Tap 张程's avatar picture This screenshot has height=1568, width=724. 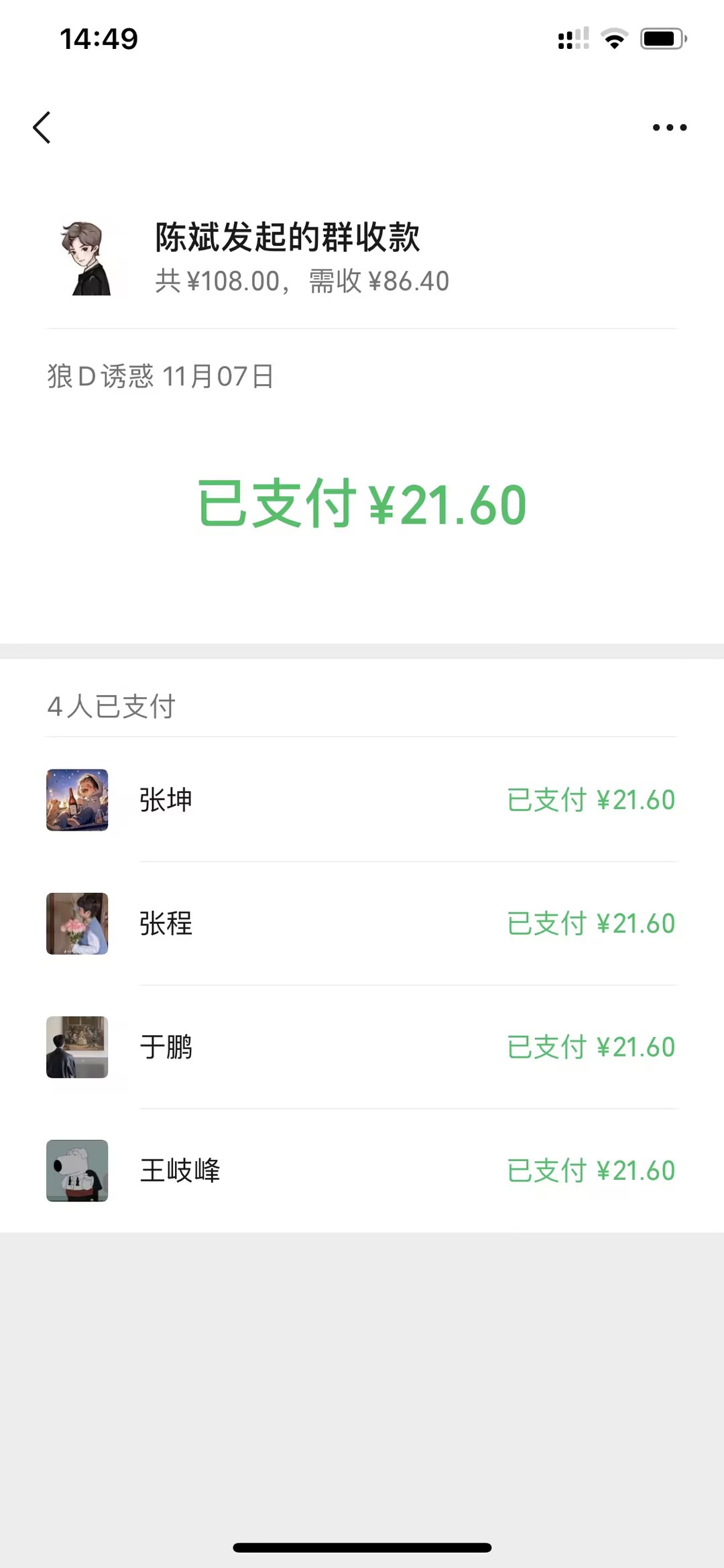coord(77,923)
